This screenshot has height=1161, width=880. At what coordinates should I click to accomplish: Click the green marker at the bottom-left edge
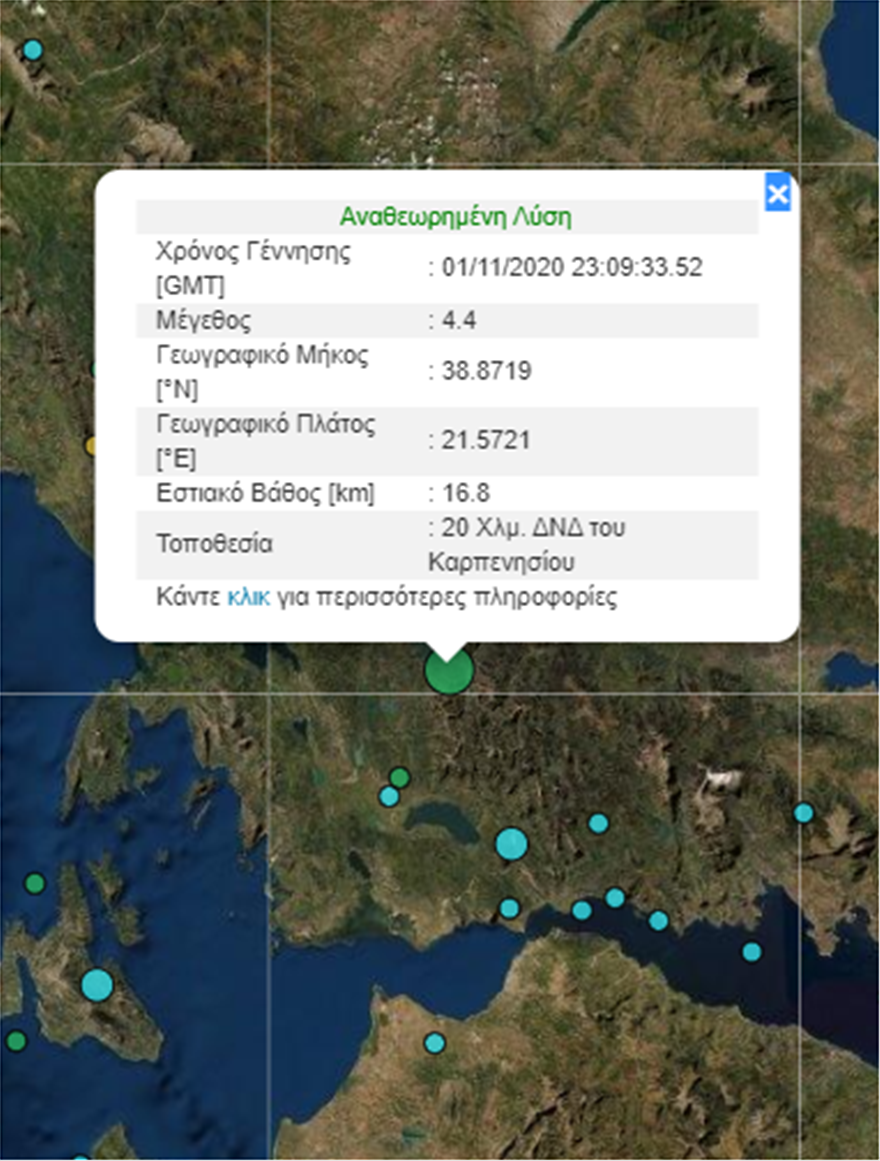[15, 1041]
